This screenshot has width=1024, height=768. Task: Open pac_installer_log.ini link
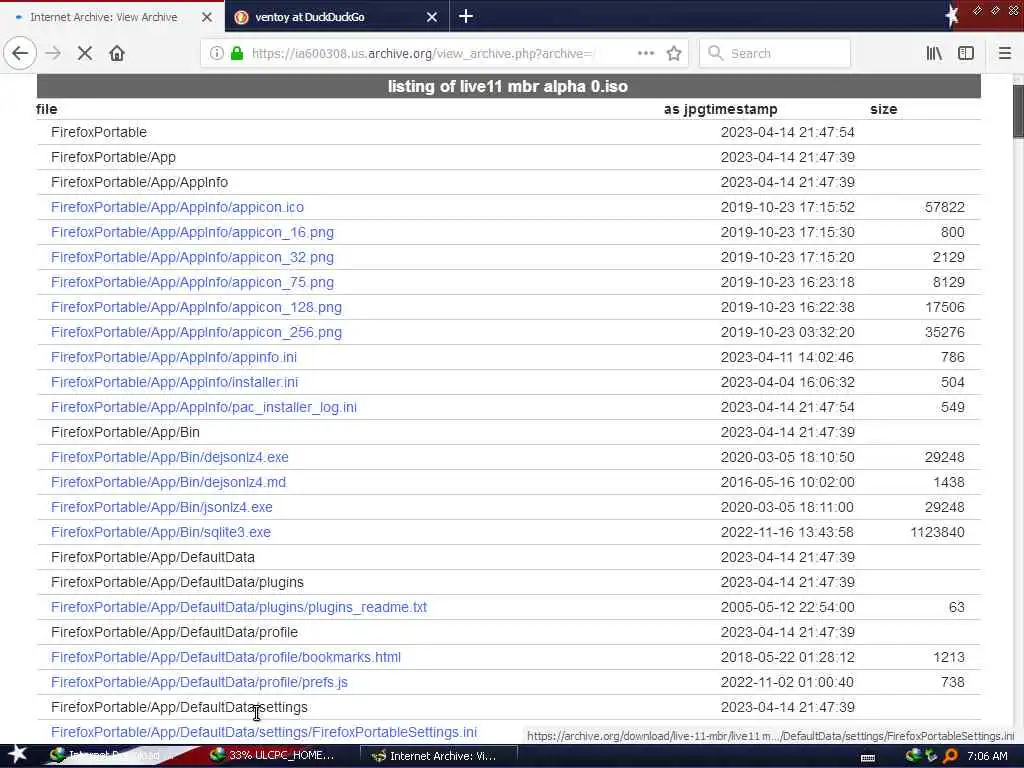[x=204, y=407]
